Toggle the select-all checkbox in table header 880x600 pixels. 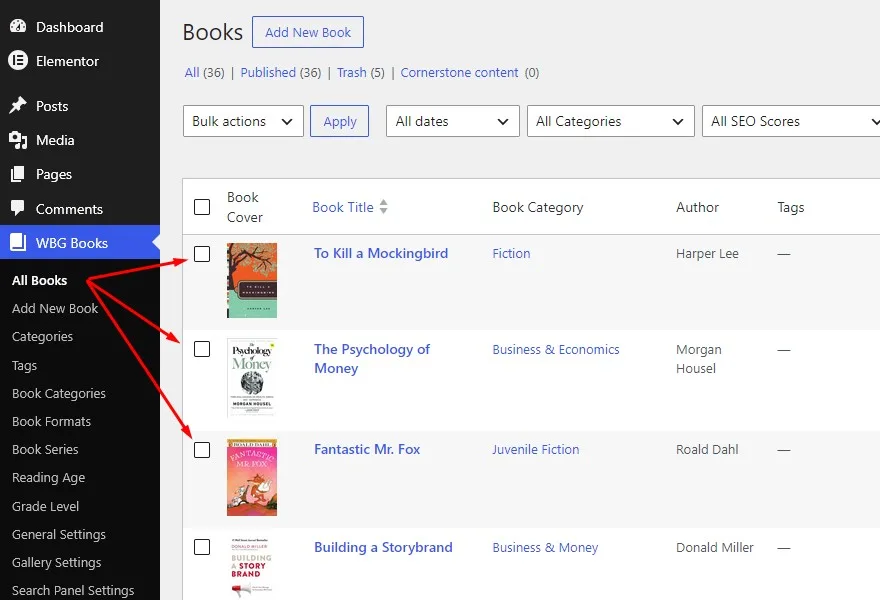(x=202, y=207)
